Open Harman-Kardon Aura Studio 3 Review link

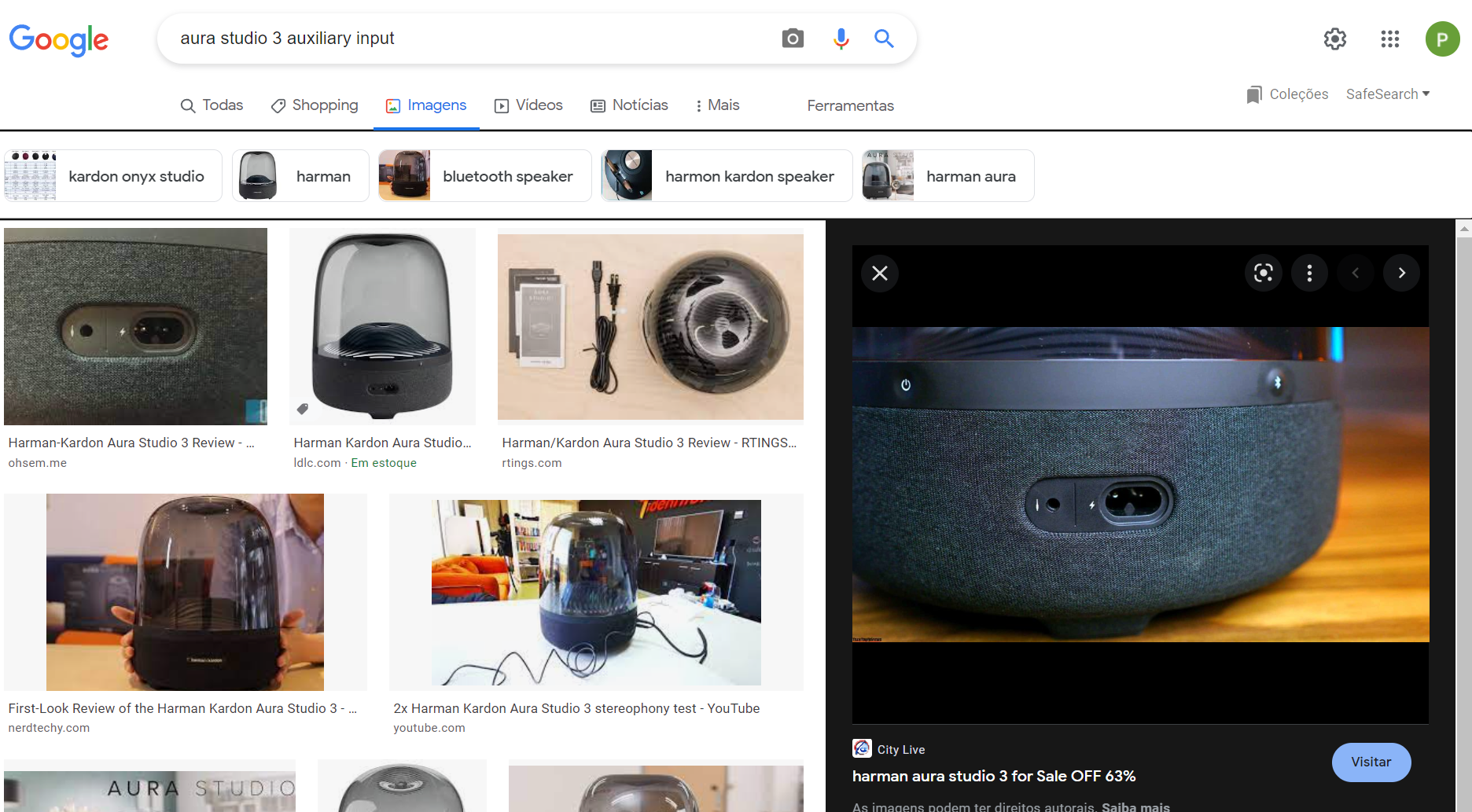pos(131,443)
